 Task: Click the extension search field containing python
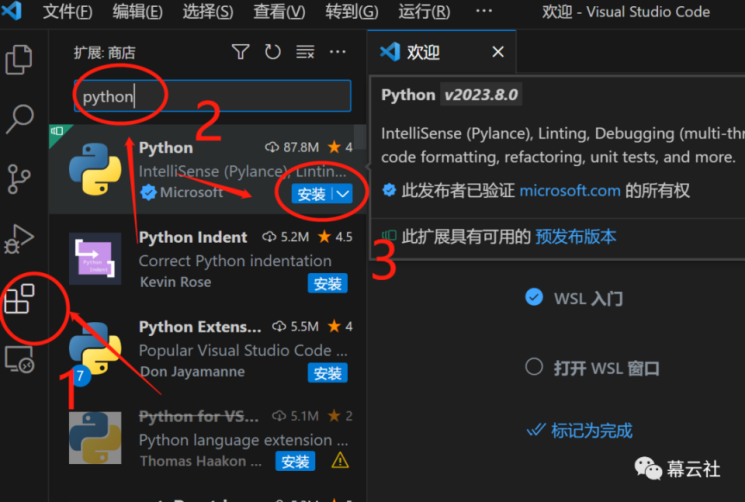[x=212, y=97]
